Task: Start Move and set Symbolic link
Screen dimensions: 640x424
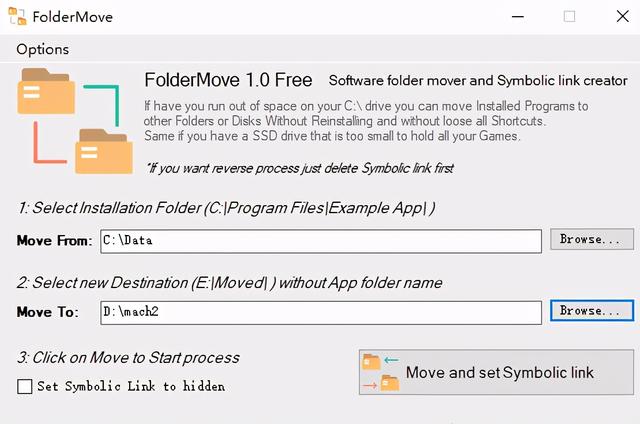Action: pyautogui.click(x=496, y=372)
